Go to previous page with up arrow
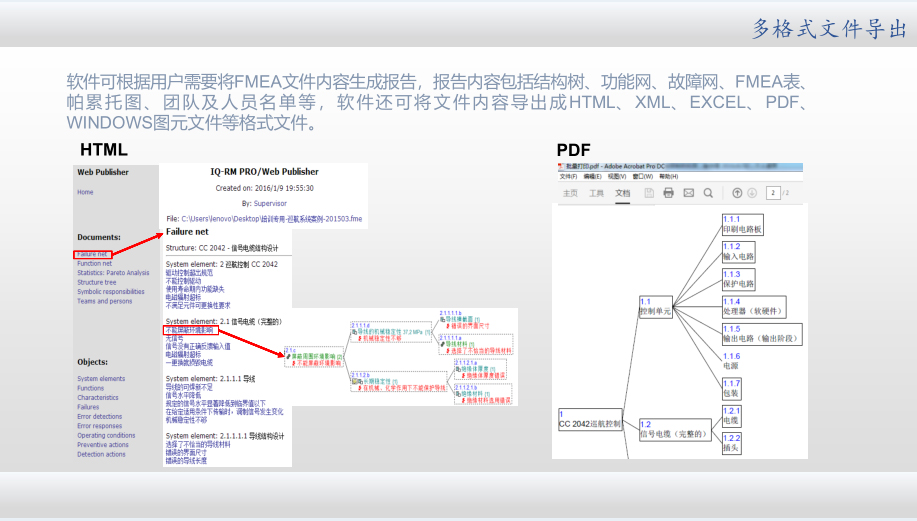Screen dimensions: 917x521 coord(738,193)
